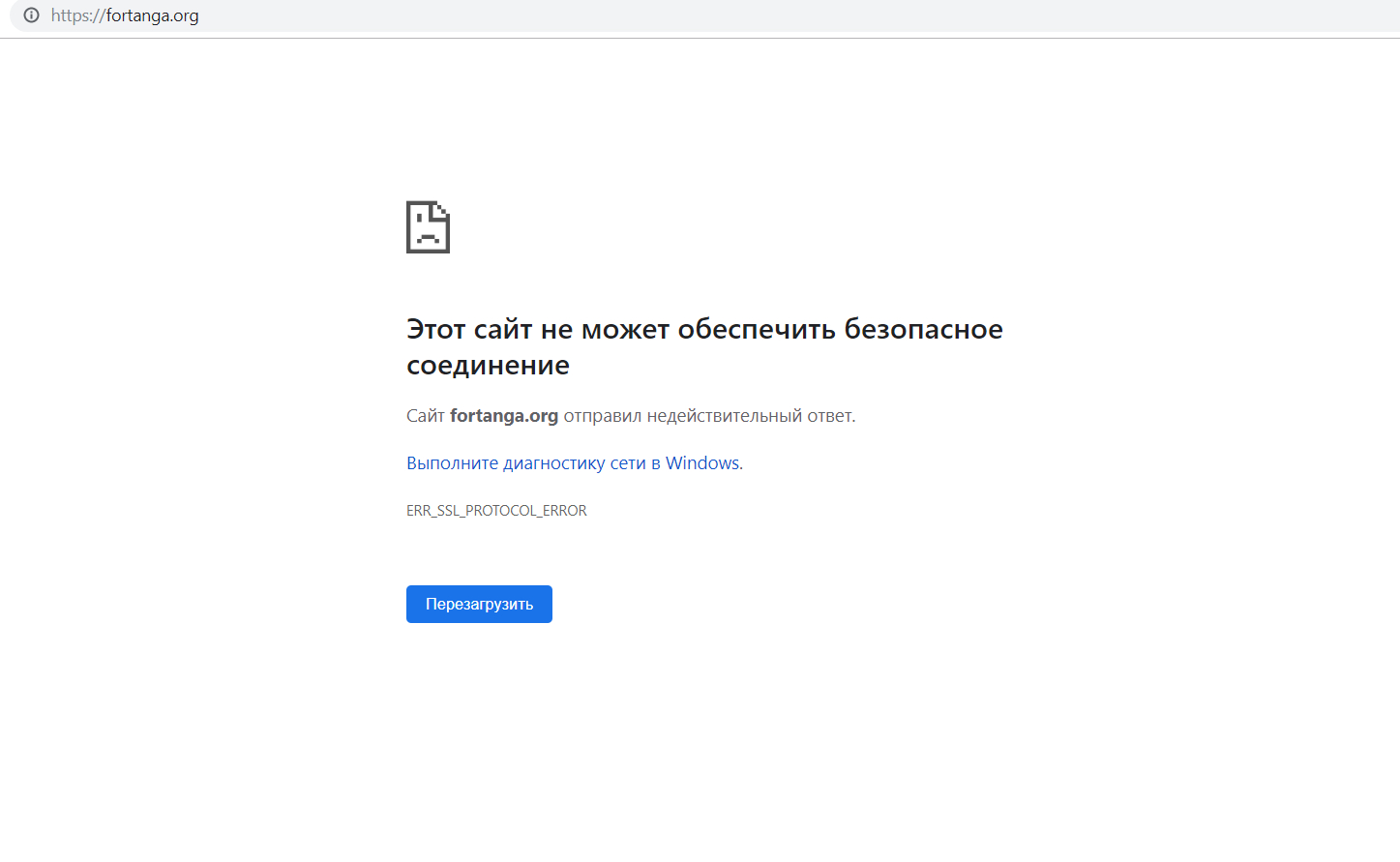Click the word Windows in diagnostics link
The height and width of the screenshot is (862, 1400).
pos(702,463)
